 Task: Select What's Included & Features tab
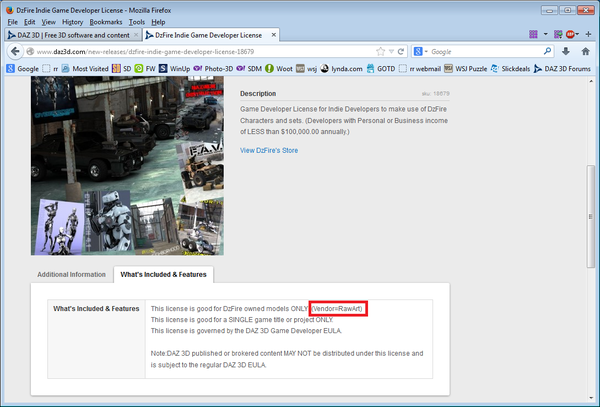(x=163, y=274)
